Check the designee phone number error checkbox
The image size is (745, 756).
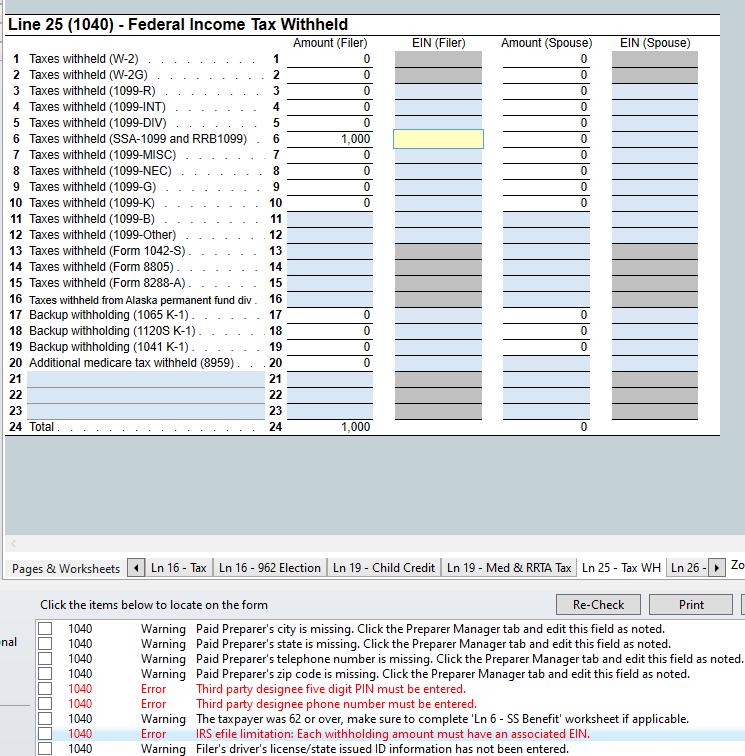point(45,703)
